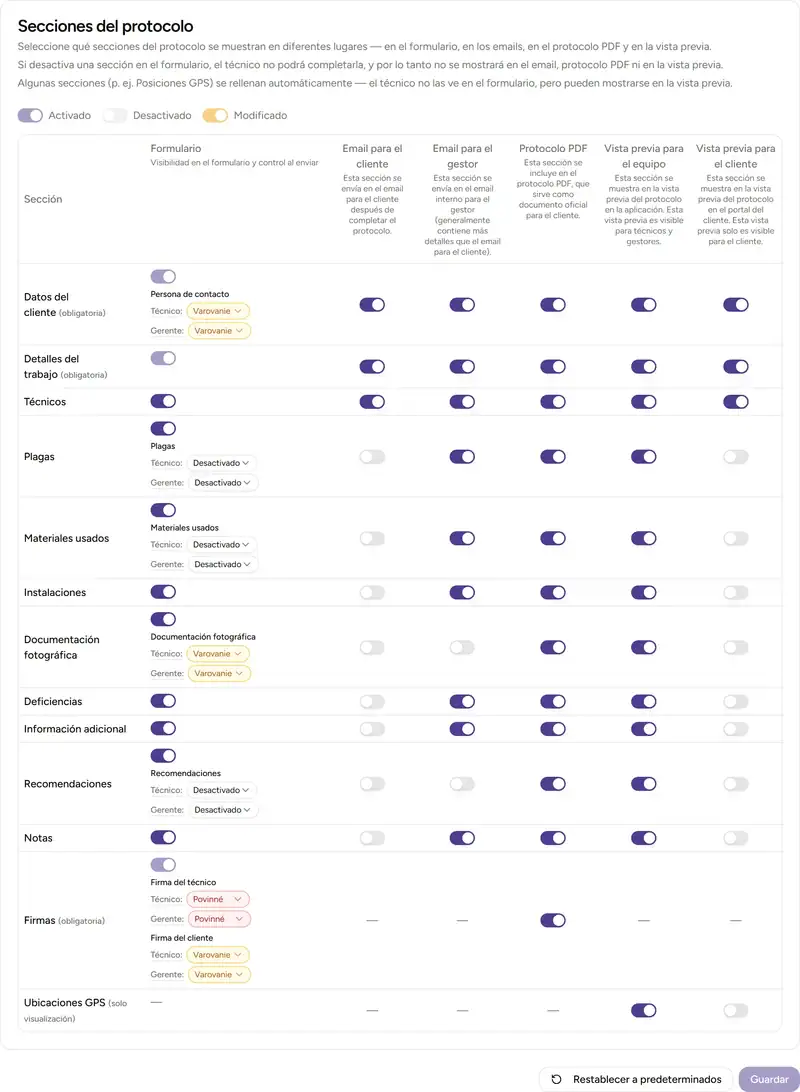This screenshot has width=800, height=1092.
Task: Toggle Notas Email para el gestor
Action: point(462,838)
